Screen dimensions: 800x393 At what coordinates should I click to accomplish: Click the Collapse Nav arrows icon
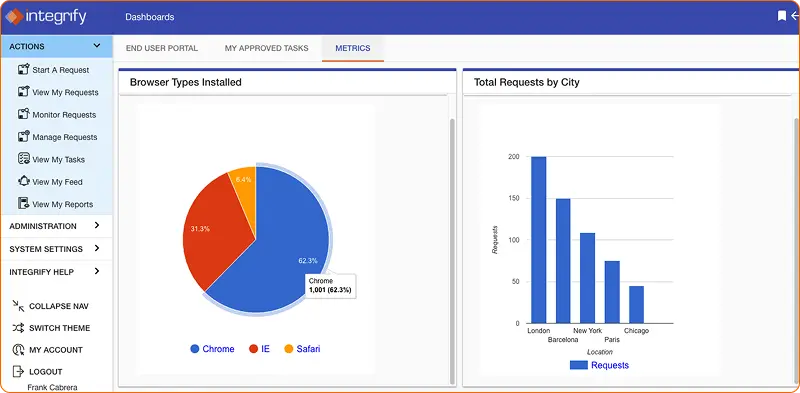18,306
